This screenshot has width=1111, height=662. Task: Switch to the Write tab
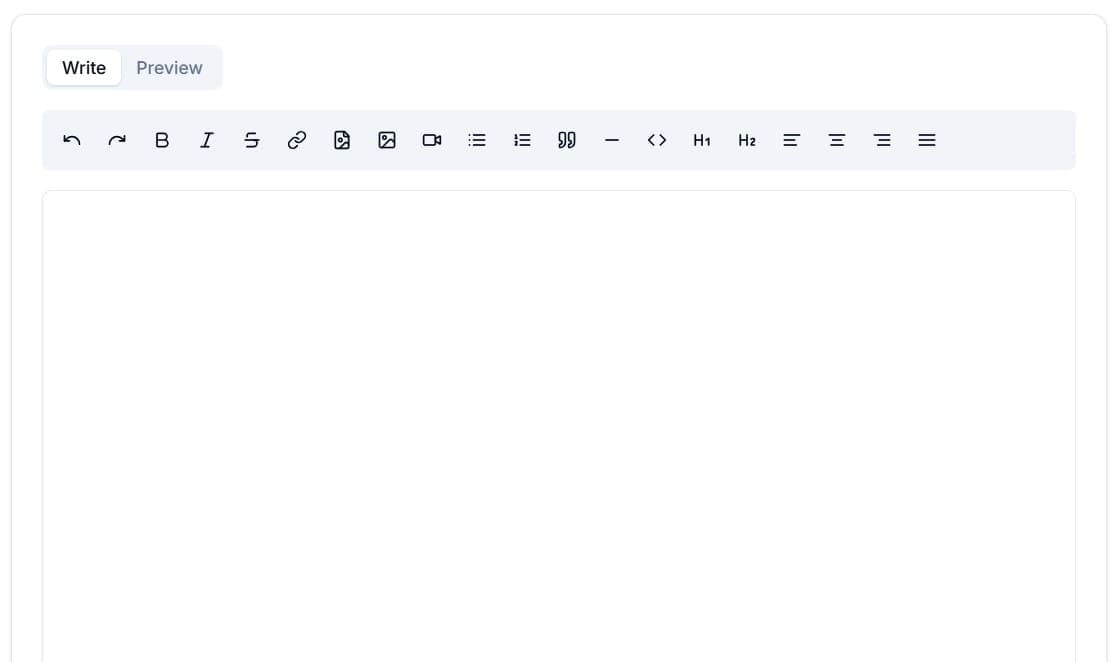coord(84,68)
